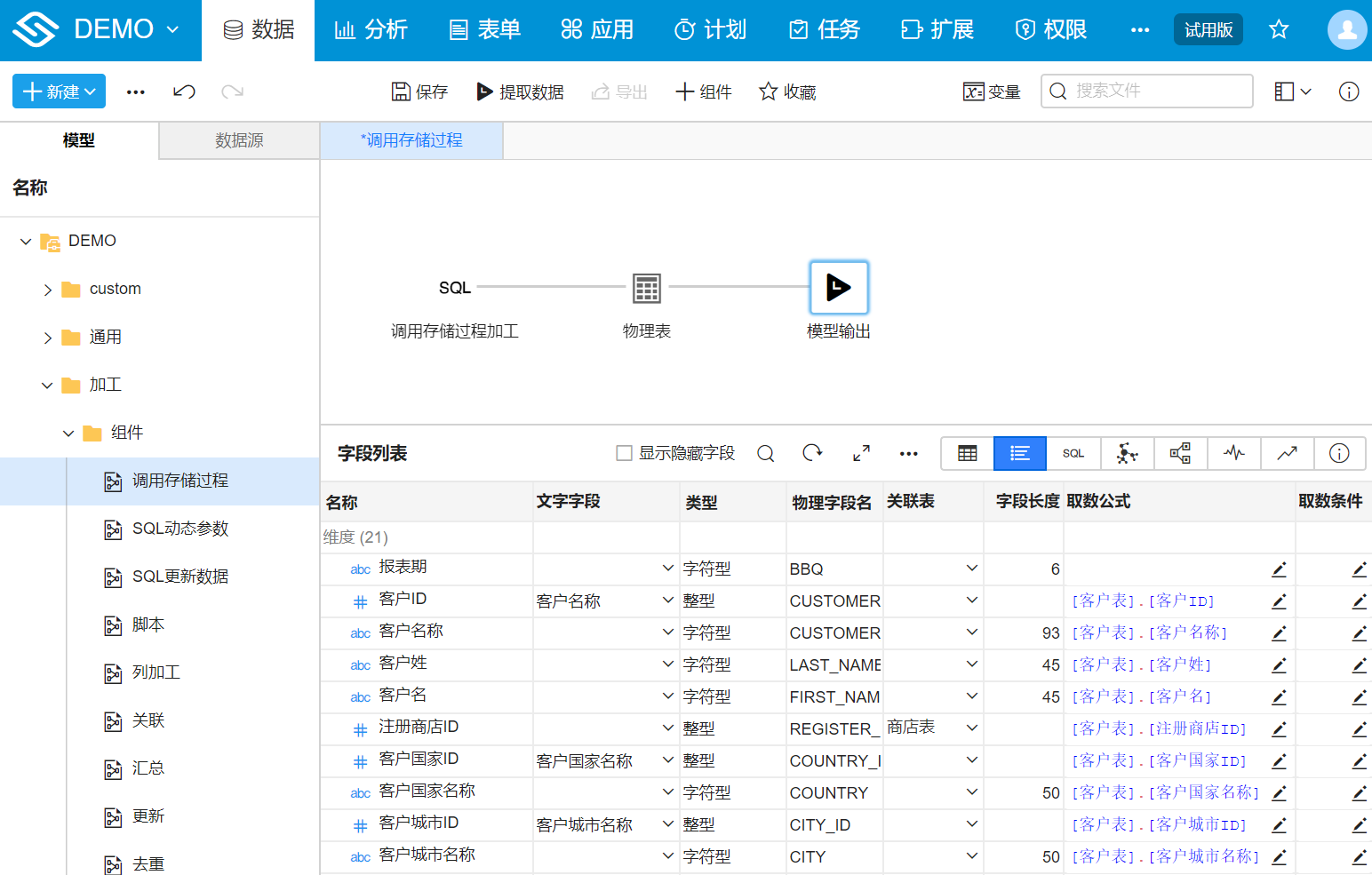Screen dimensions: 1372x875
Task: Open the 分析 menu in the top bar
Action: 371,29
